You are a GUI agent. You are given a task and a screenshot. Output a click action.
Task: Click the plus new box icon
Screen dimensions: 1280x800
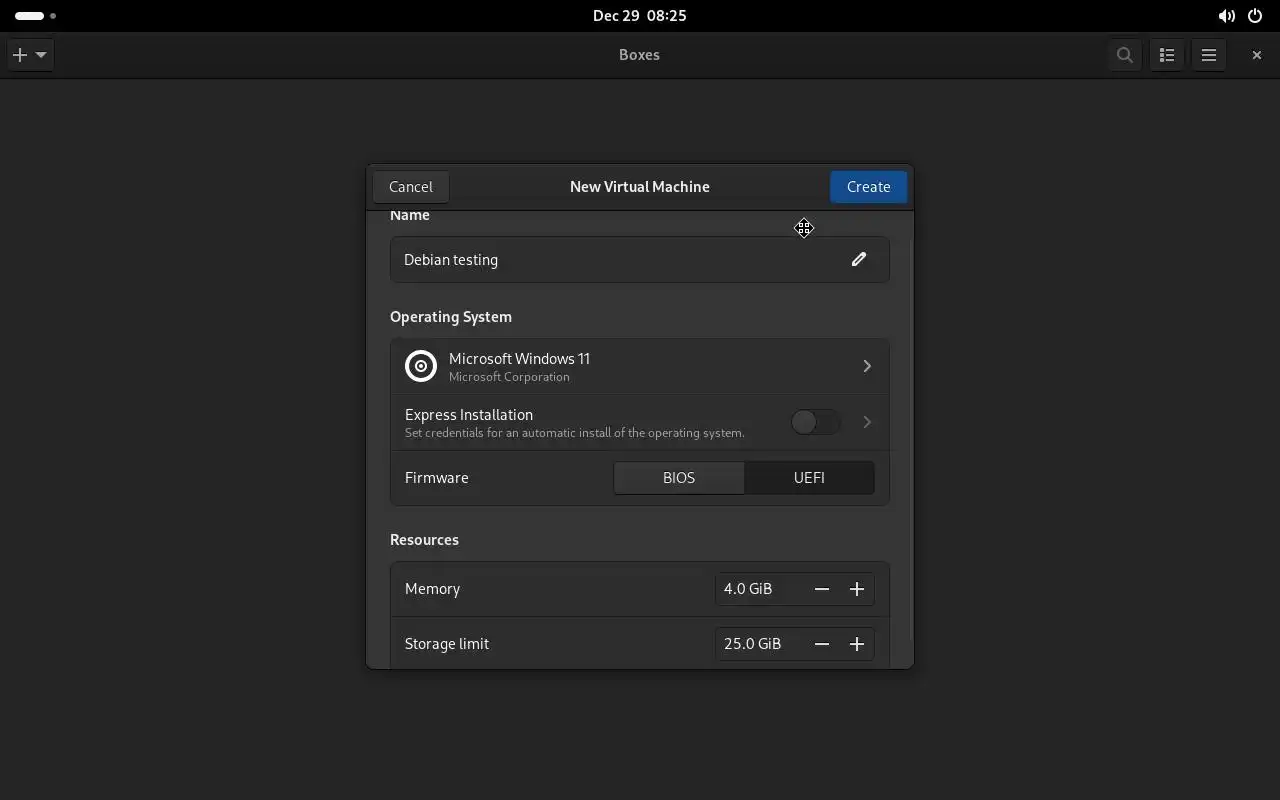(x=20, y=55)
